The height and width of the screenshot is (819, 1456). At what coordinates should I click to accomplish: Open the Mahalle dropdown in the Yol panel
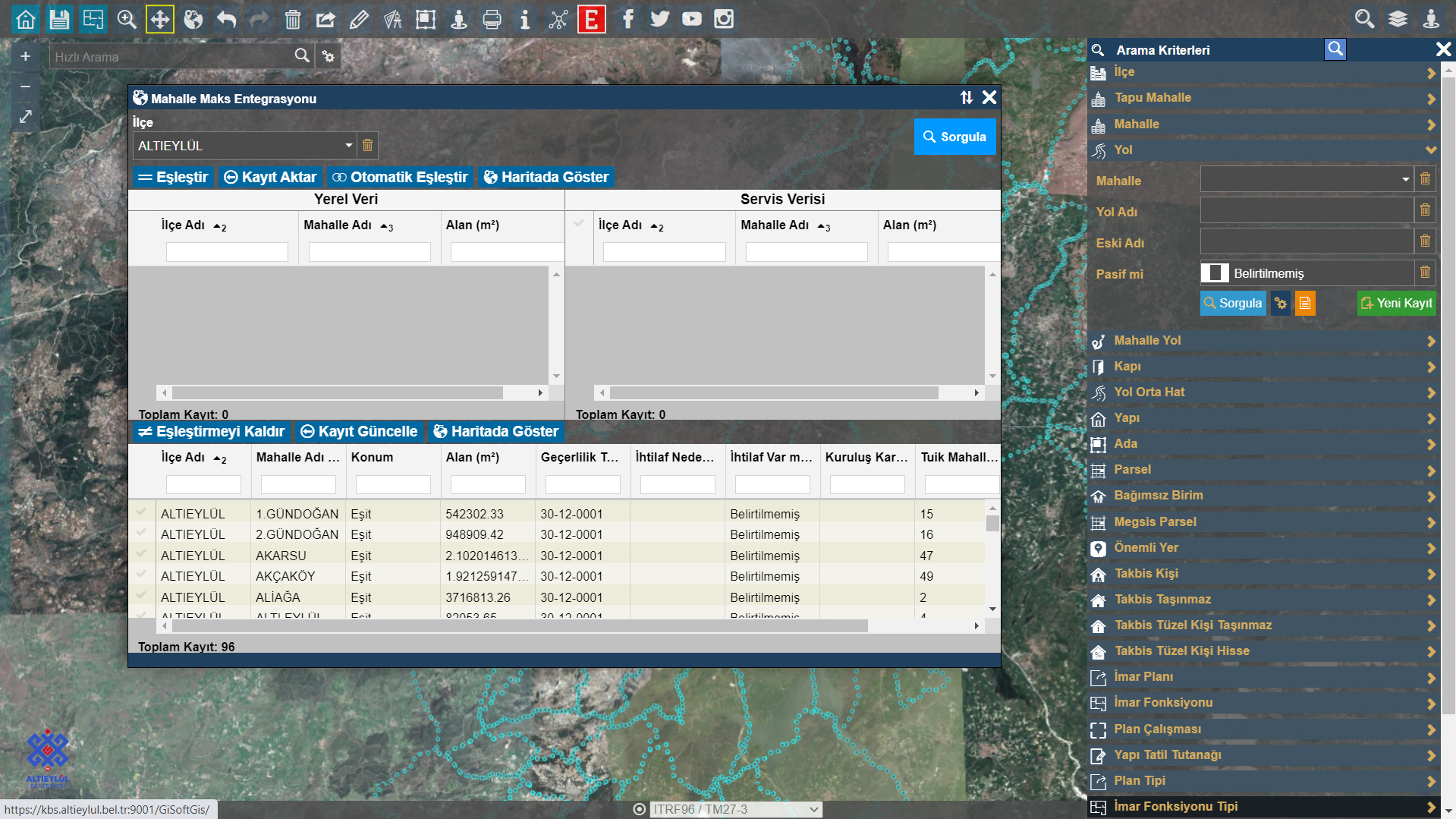click(1306, 180)
